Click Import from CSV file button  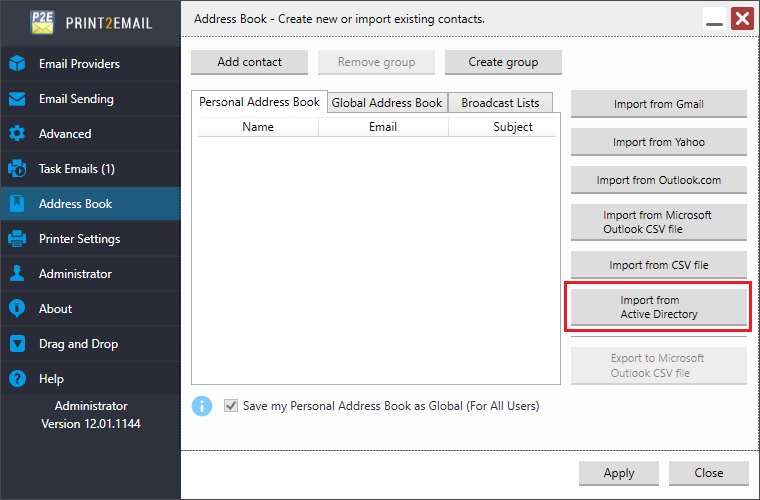[659, 265]
